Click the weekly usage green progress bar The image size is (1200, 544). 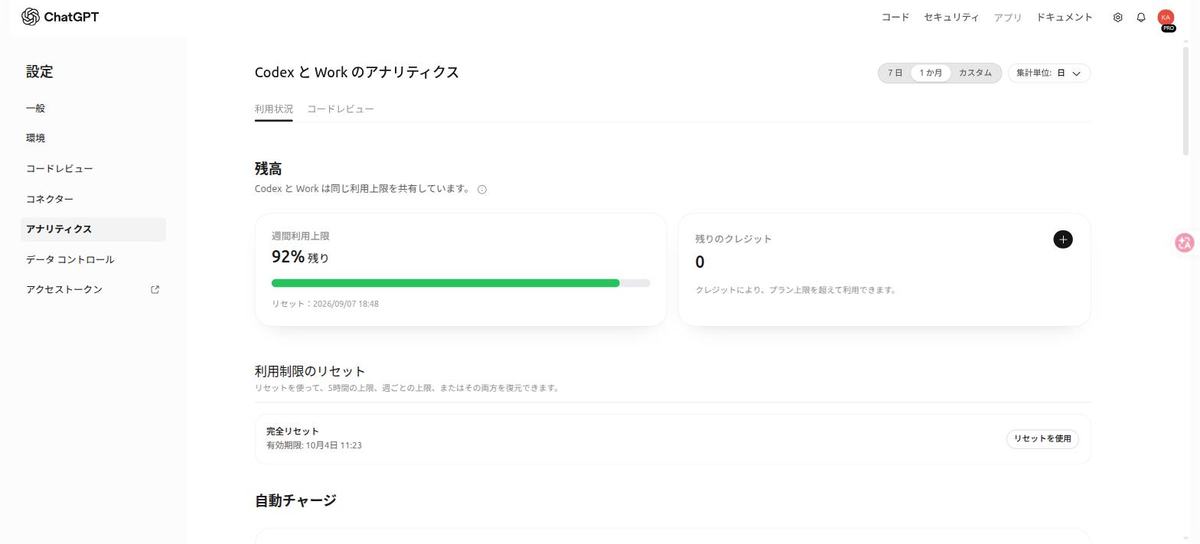tap(461, 283)
